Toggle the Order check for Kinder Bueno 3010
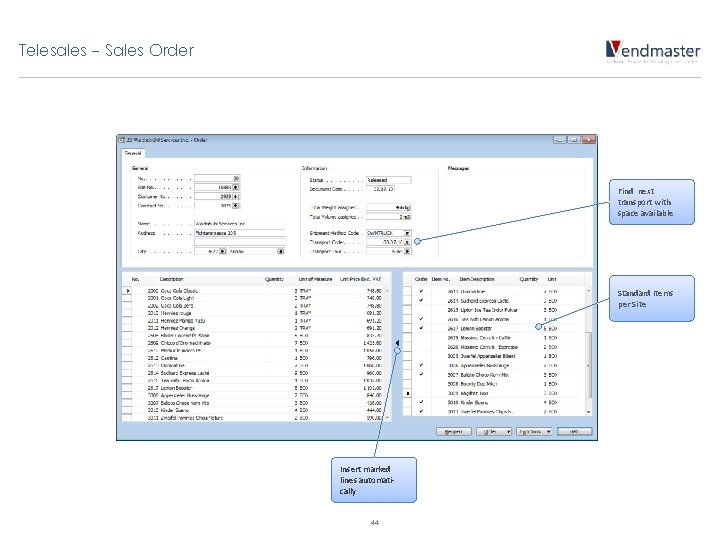The width and height of the screenshot is (720, 540). click(421, 402)
